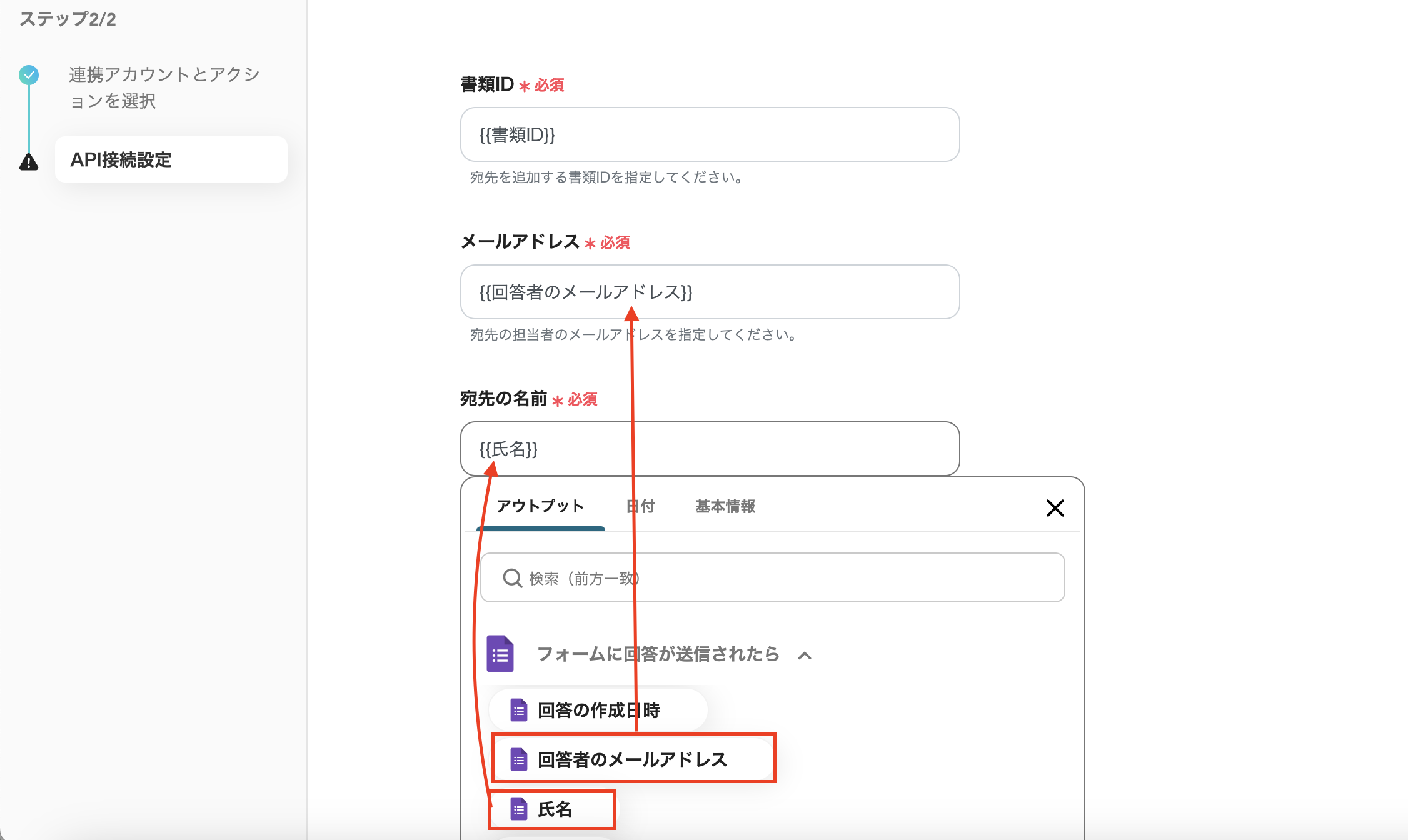Image resolution: width=1408 pixels, height=840 pixels.
Task: Select the 回答者のメールアドレス output item
Action: pyautogui.click(x=632, y=759)
